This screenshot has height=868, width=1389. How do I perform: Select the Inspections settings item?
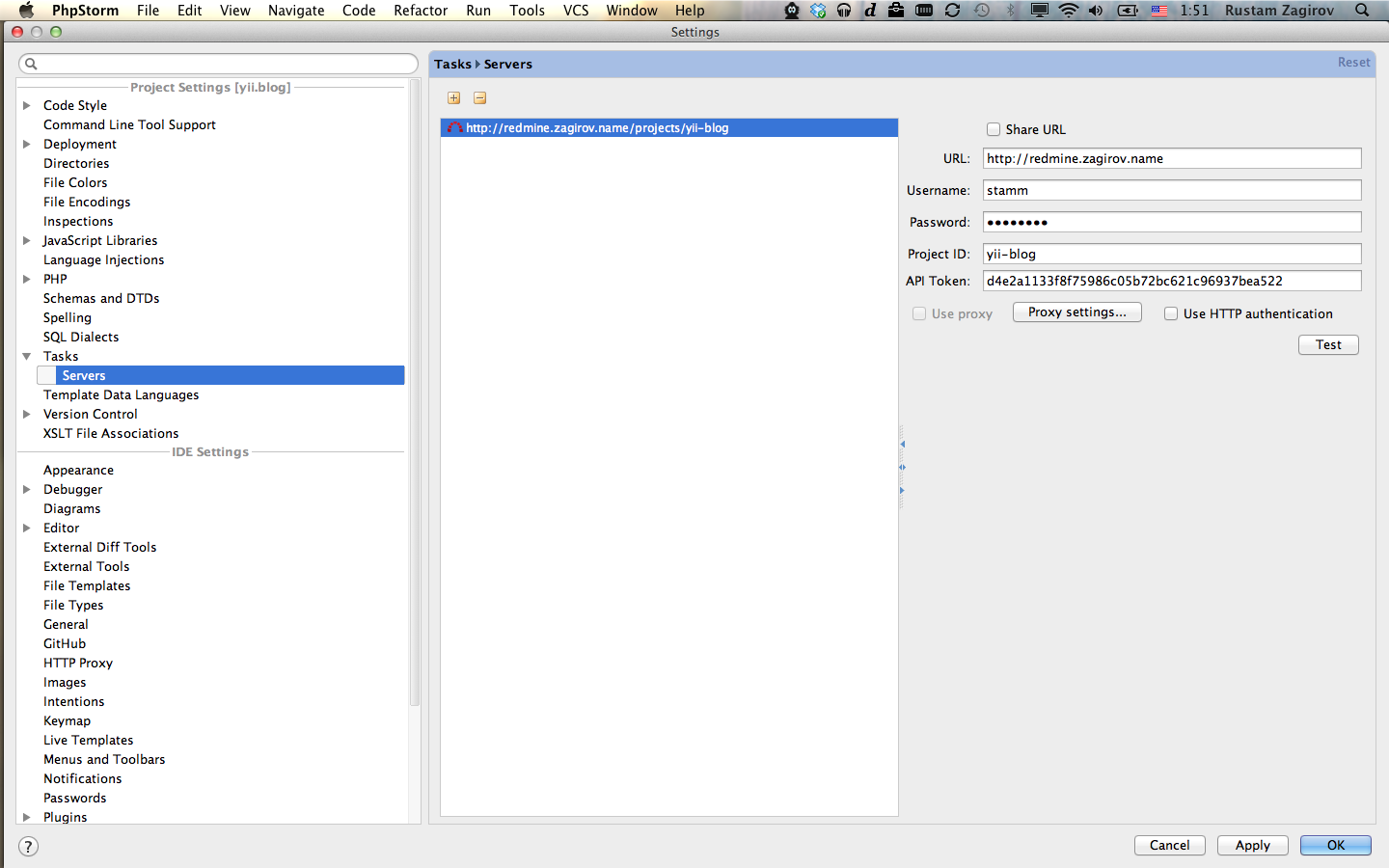click(78, 221)
